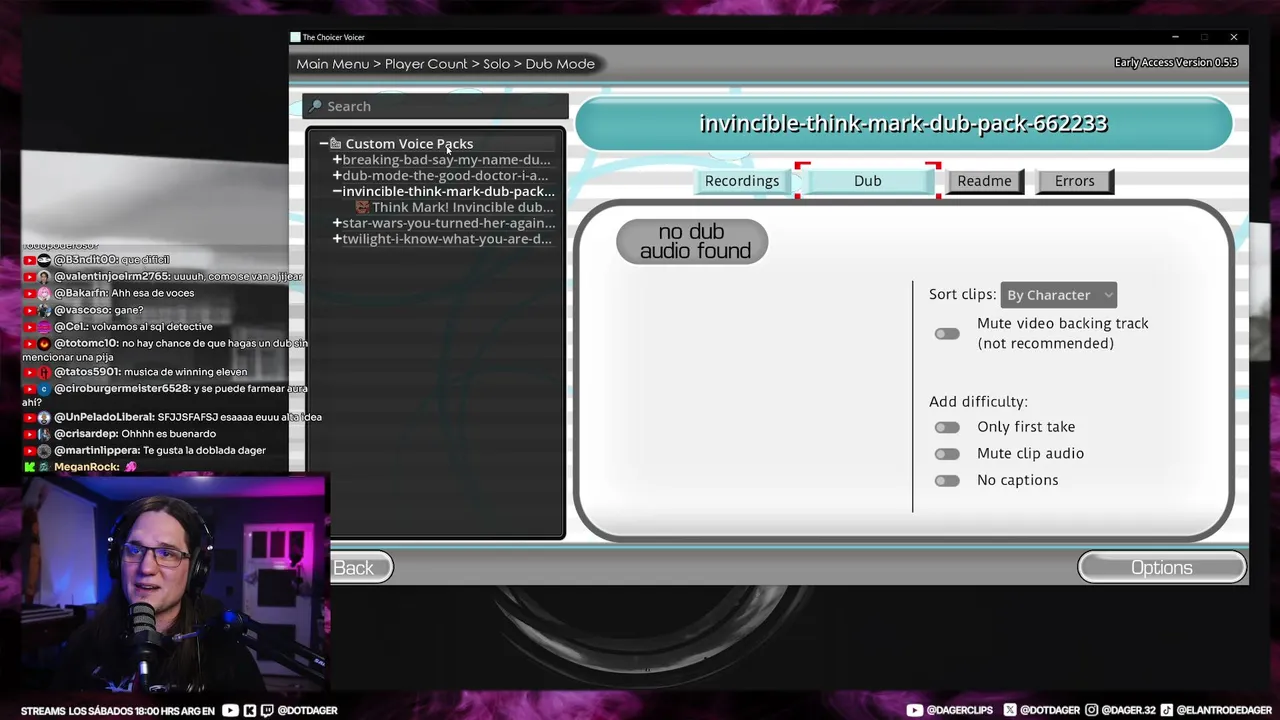Click the avatar of @totomc10 in chat

coord(45,343)
